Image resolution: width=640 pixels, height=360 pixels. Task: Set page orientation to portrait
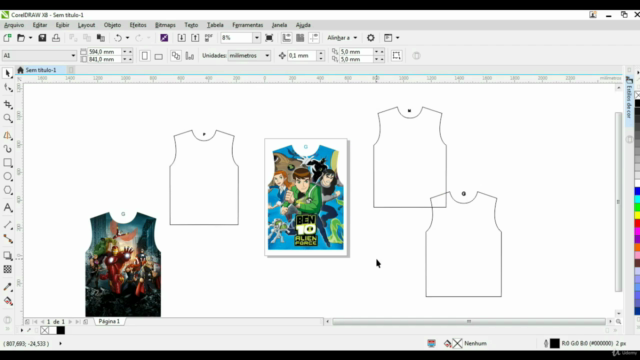(x=144, y=56)
